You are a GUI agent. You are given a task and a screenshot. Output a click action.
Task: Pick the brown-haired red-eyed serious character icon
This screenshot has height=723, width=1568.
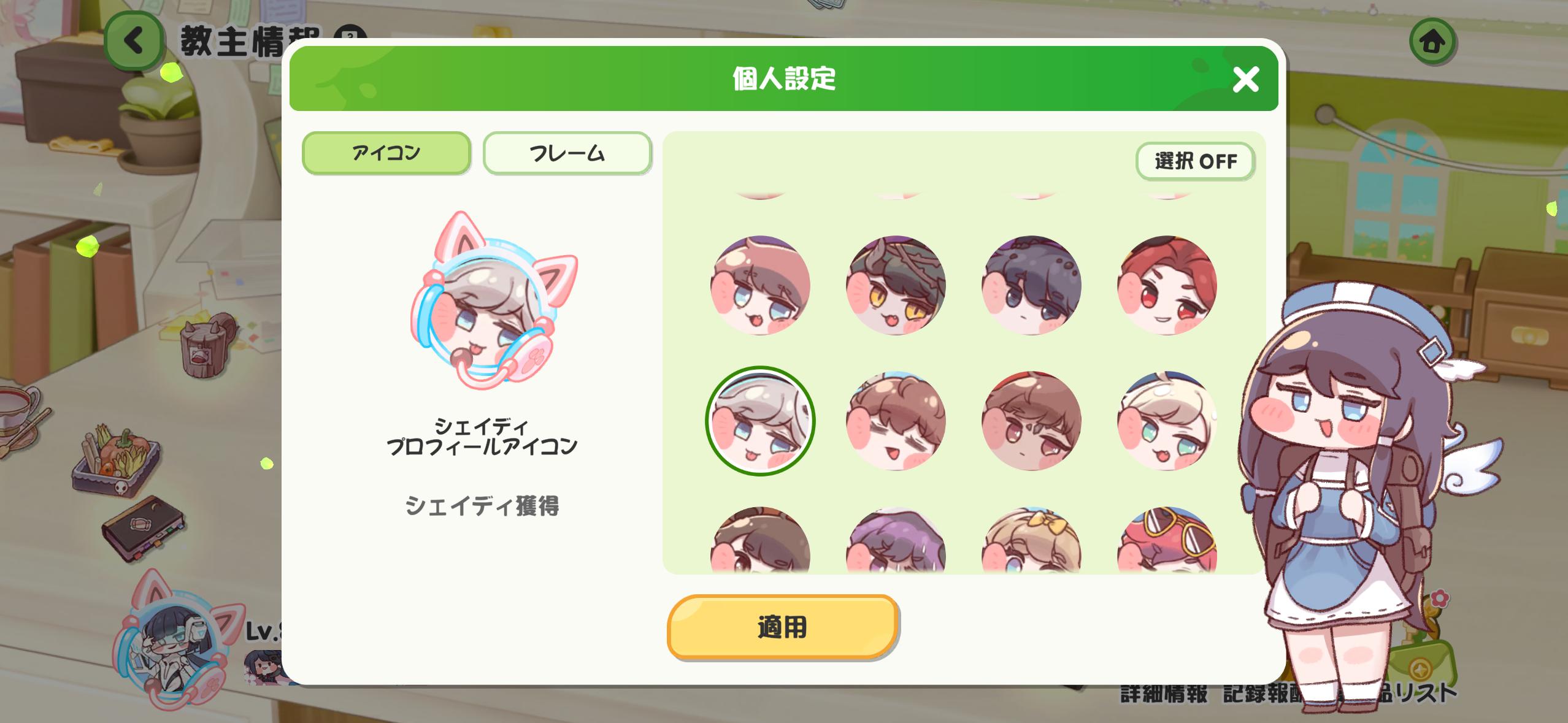pyautogui.click(x=1031, y=421)
